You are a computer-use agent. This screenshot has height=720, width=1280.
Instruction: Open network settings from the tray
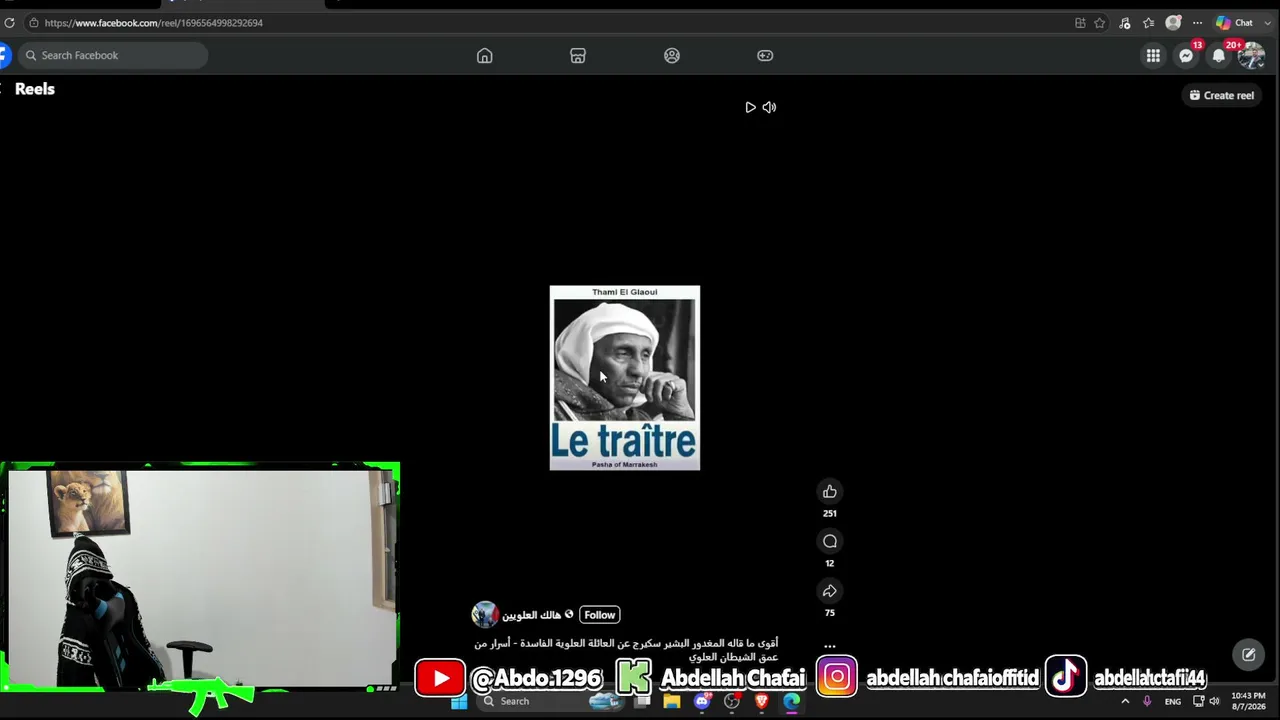click(1198, 702)
